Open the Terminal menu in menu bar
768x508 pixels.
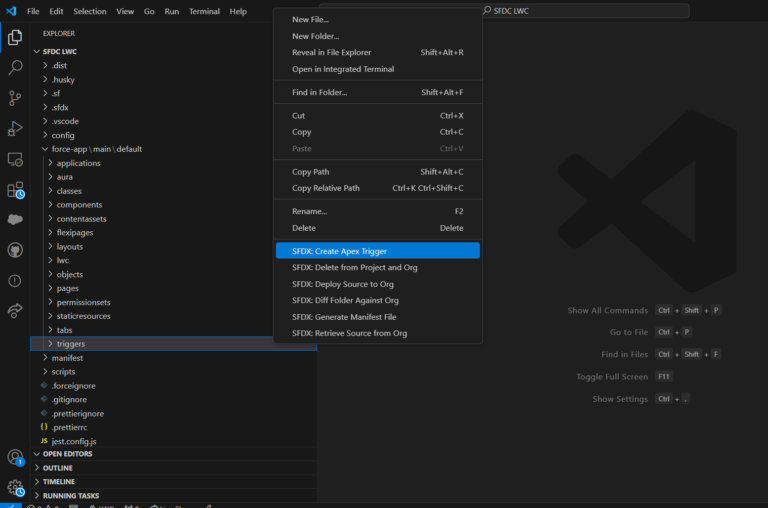[x=204, y=11]
